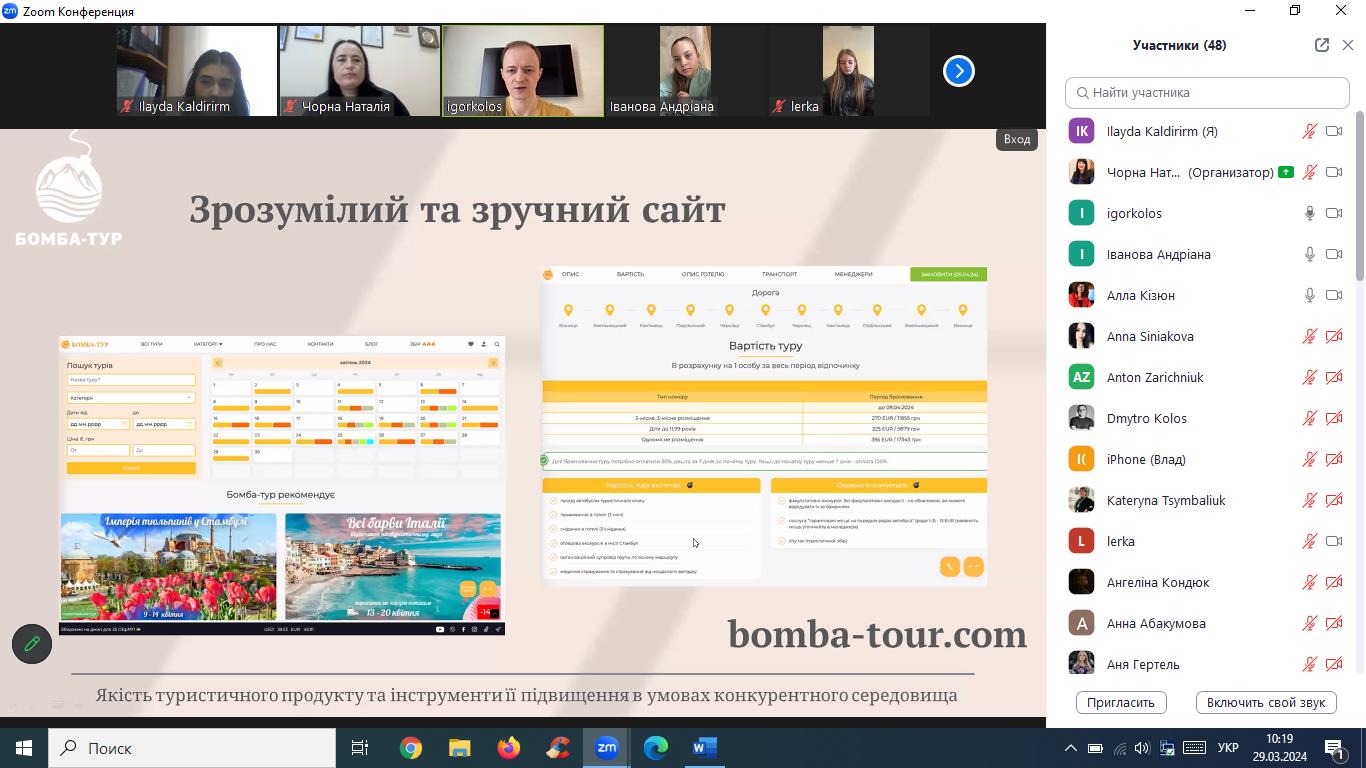The width and height of the screenshot is (1366, 768).
Task: Show next video thumbnails with the arrow
Action: coord(958,71)
